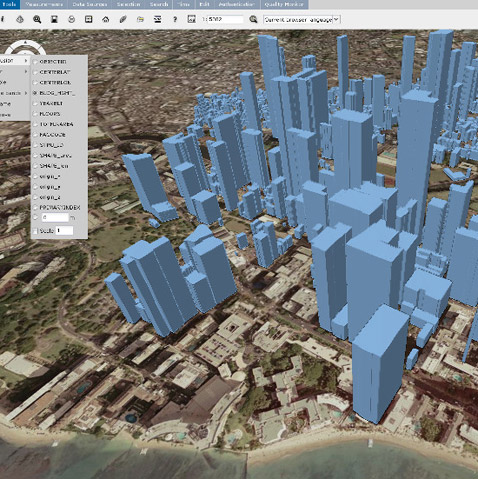This screenshot has width=478, height=479.
Task: Open help with the question mark icon
Action: coord(175,19)
